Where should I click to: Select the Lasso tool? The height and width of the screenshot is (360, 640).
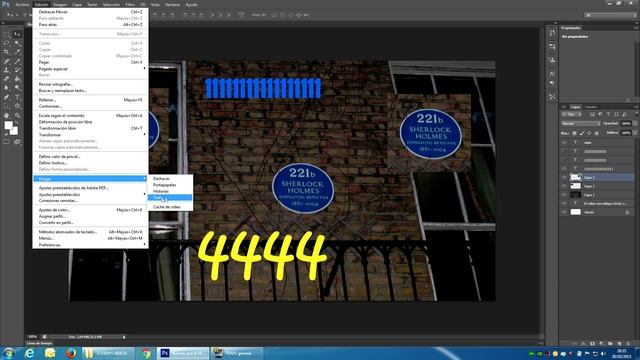[x=6, y=43]
